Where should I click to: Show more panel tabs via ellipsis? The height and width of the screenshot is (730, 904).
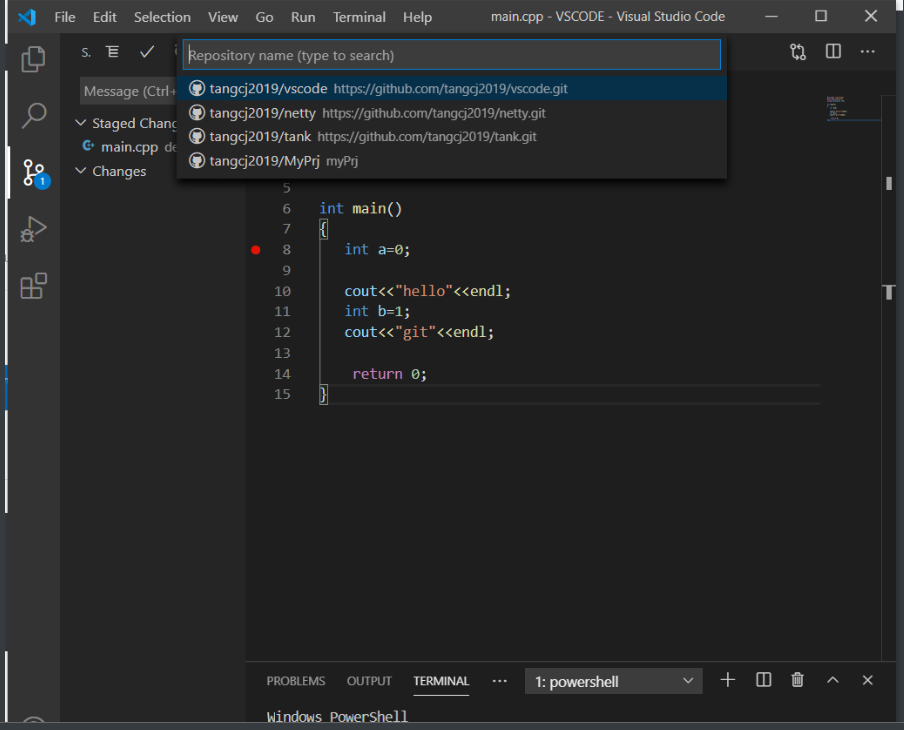[x=499, y=681]
